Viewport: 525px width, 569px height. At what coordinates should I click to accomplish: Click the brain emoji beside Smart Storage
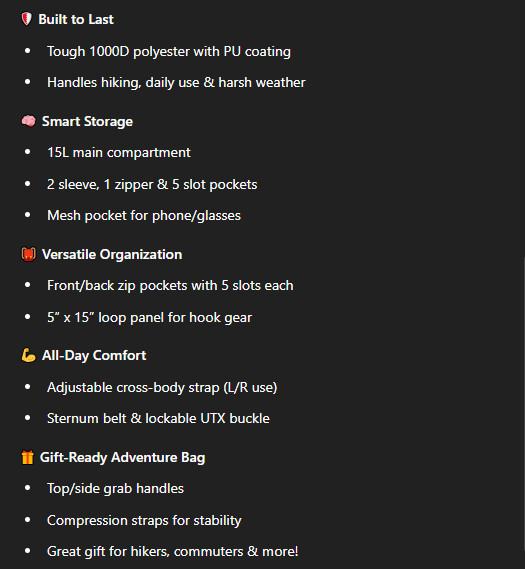click(28, 121)
